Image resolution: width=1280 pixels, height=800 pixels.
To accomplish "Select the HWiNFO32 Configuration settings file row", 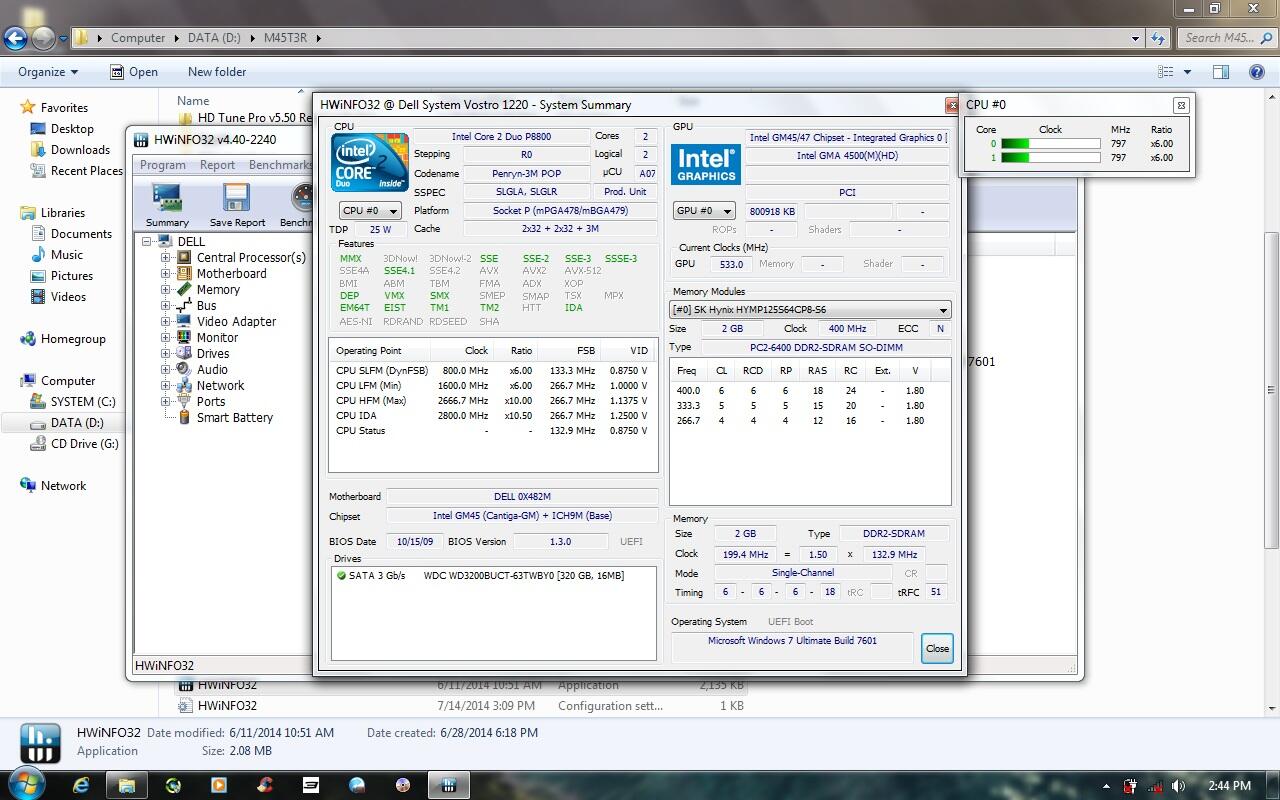I will (x=460, y=705).
